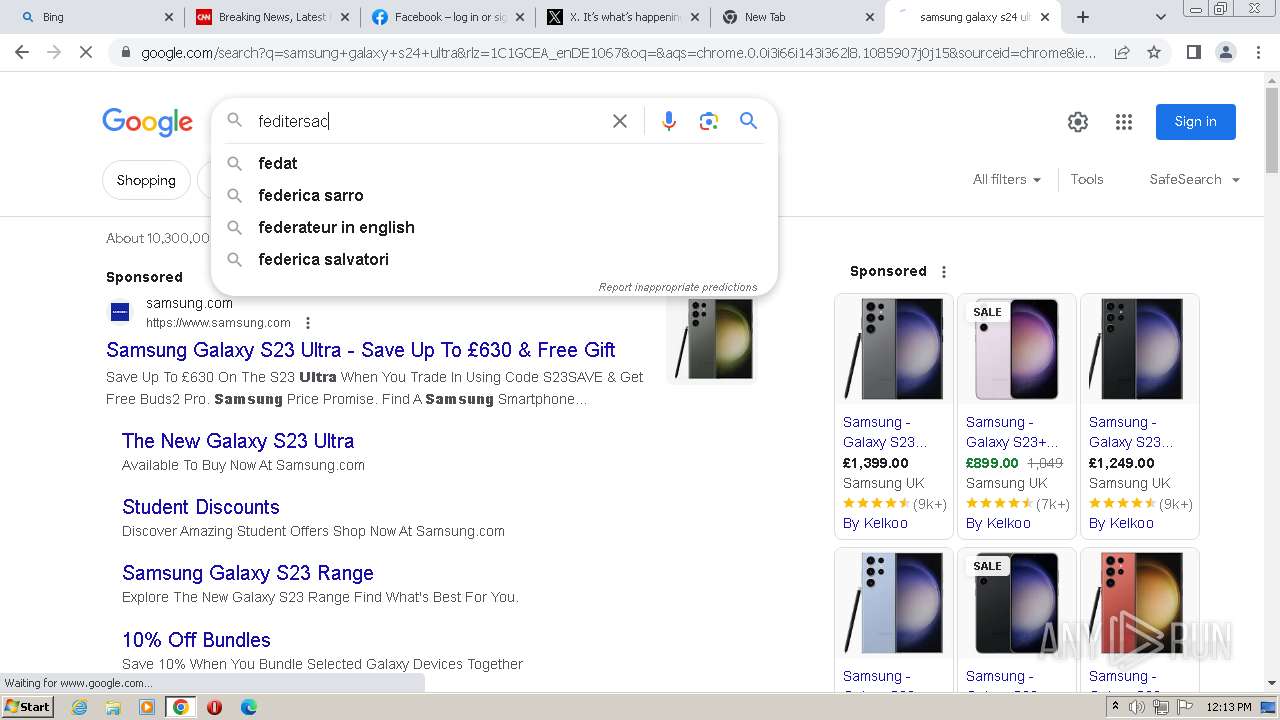Choose the 'federica sarro' suggestion
The width and height of the screenshot is (1280, 720).
pyautogui.click(x=494, y=195)
